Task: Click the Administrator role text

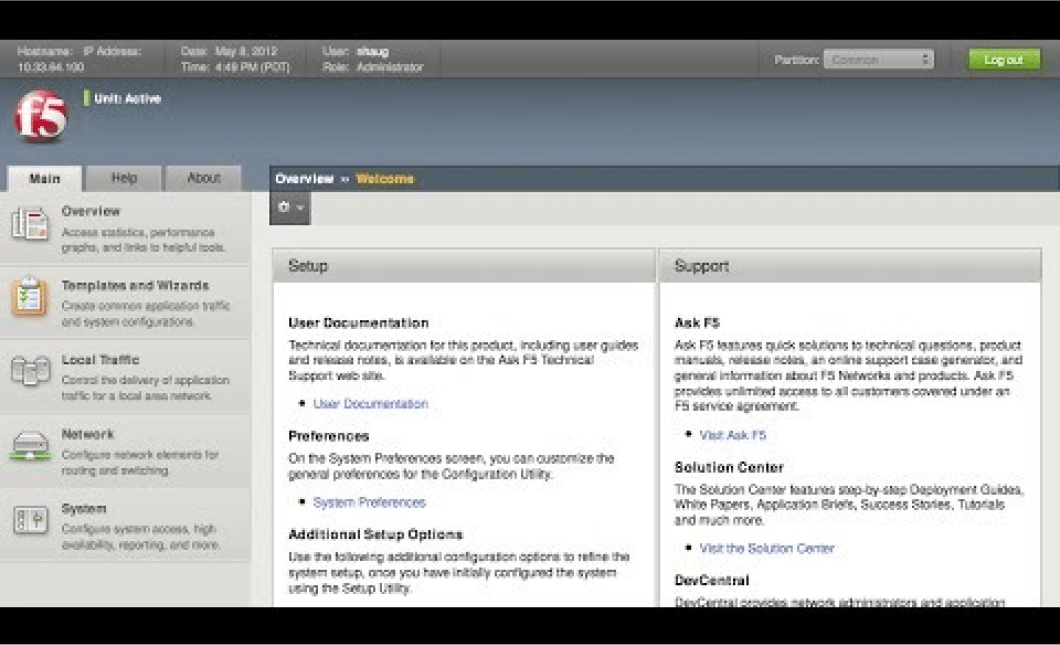Action: [x=390, y=67]
